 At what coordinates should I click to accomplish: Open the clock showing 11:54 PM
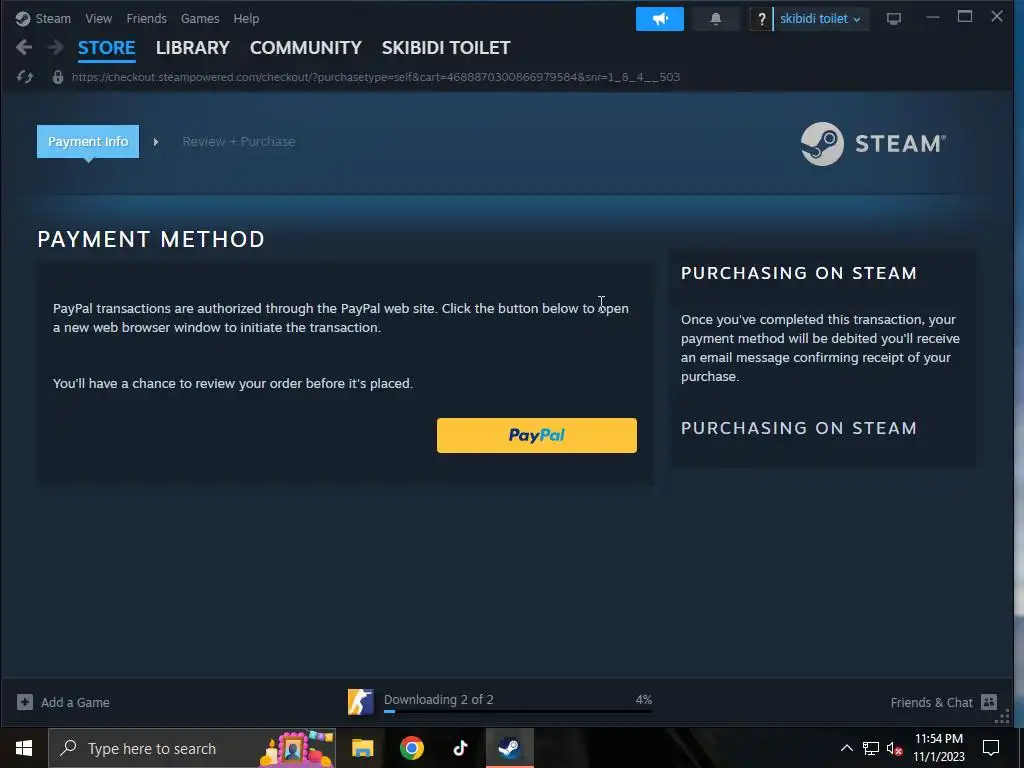tap(938, 748)
